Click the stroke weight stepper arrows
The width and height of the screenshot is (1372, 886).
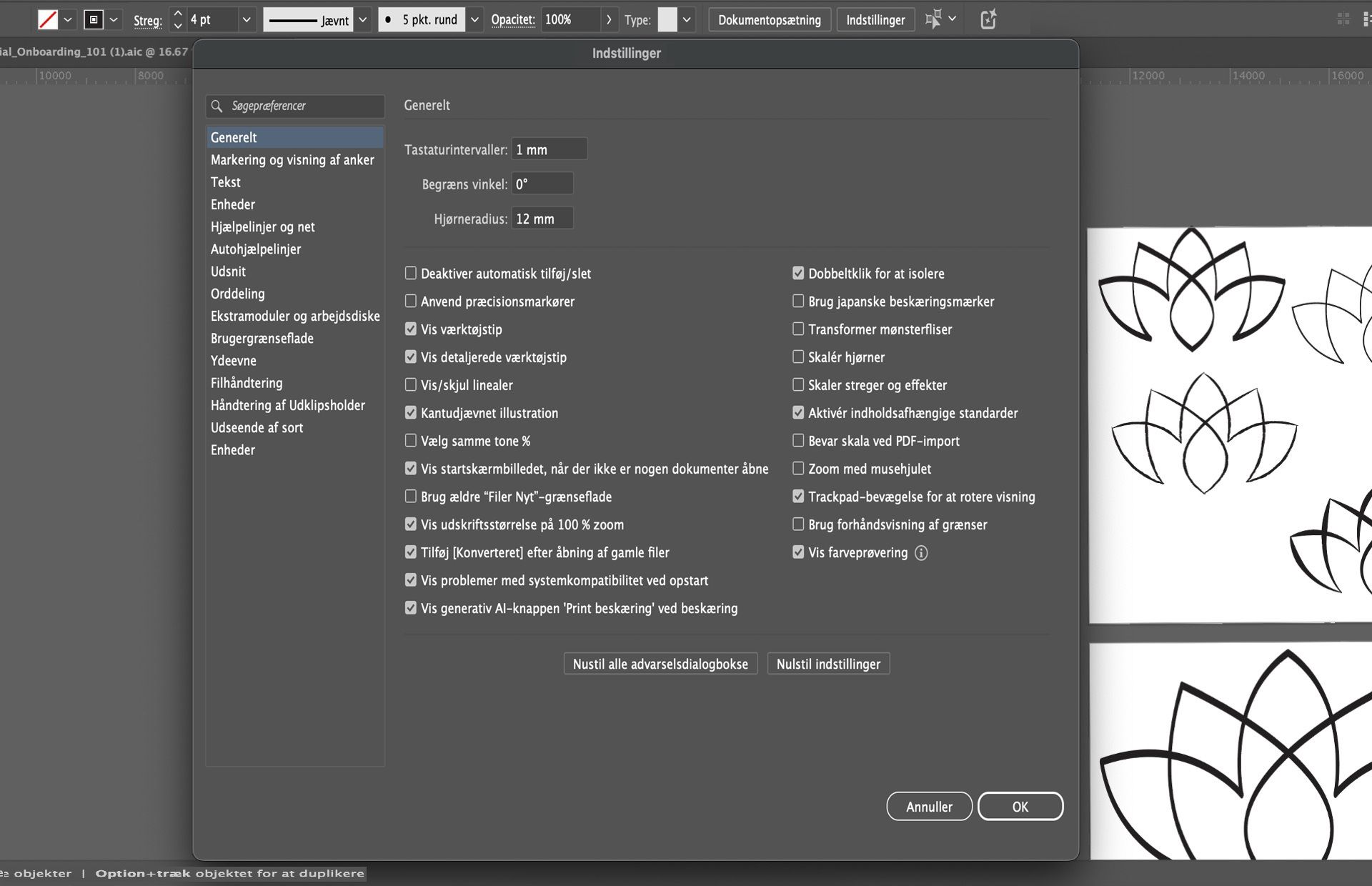pyautogui.click(x=178, y=19)
